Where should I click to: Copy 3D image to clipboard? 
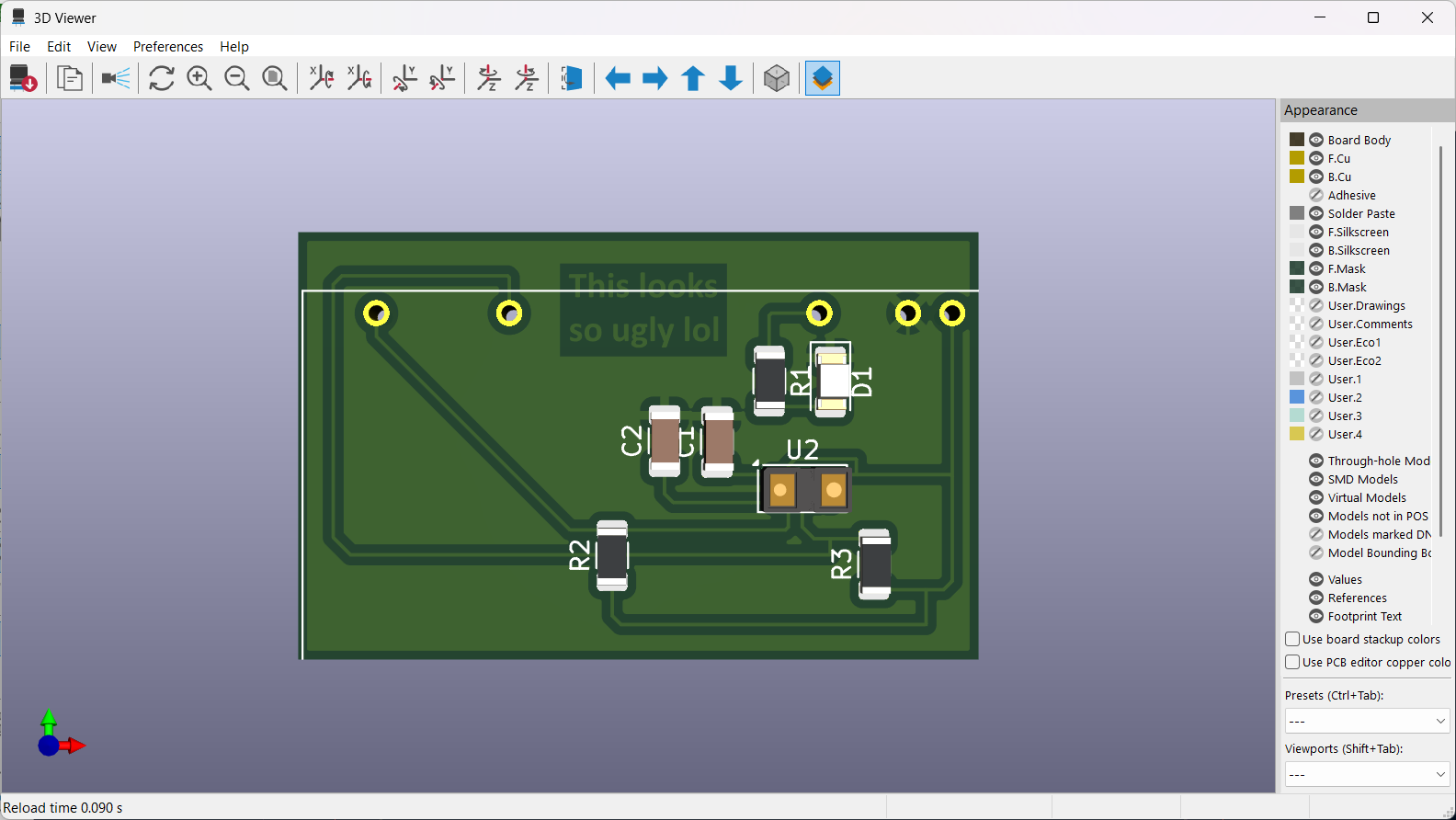[70, 78]
